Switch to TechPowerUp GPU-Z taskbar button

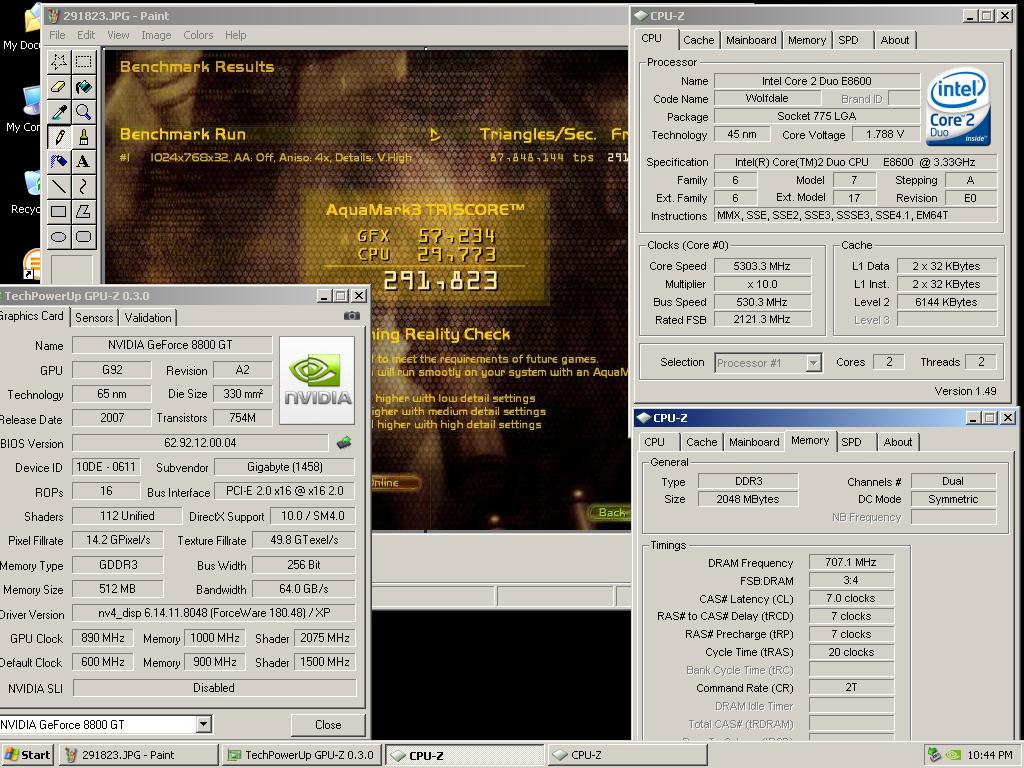coord(301,755)
